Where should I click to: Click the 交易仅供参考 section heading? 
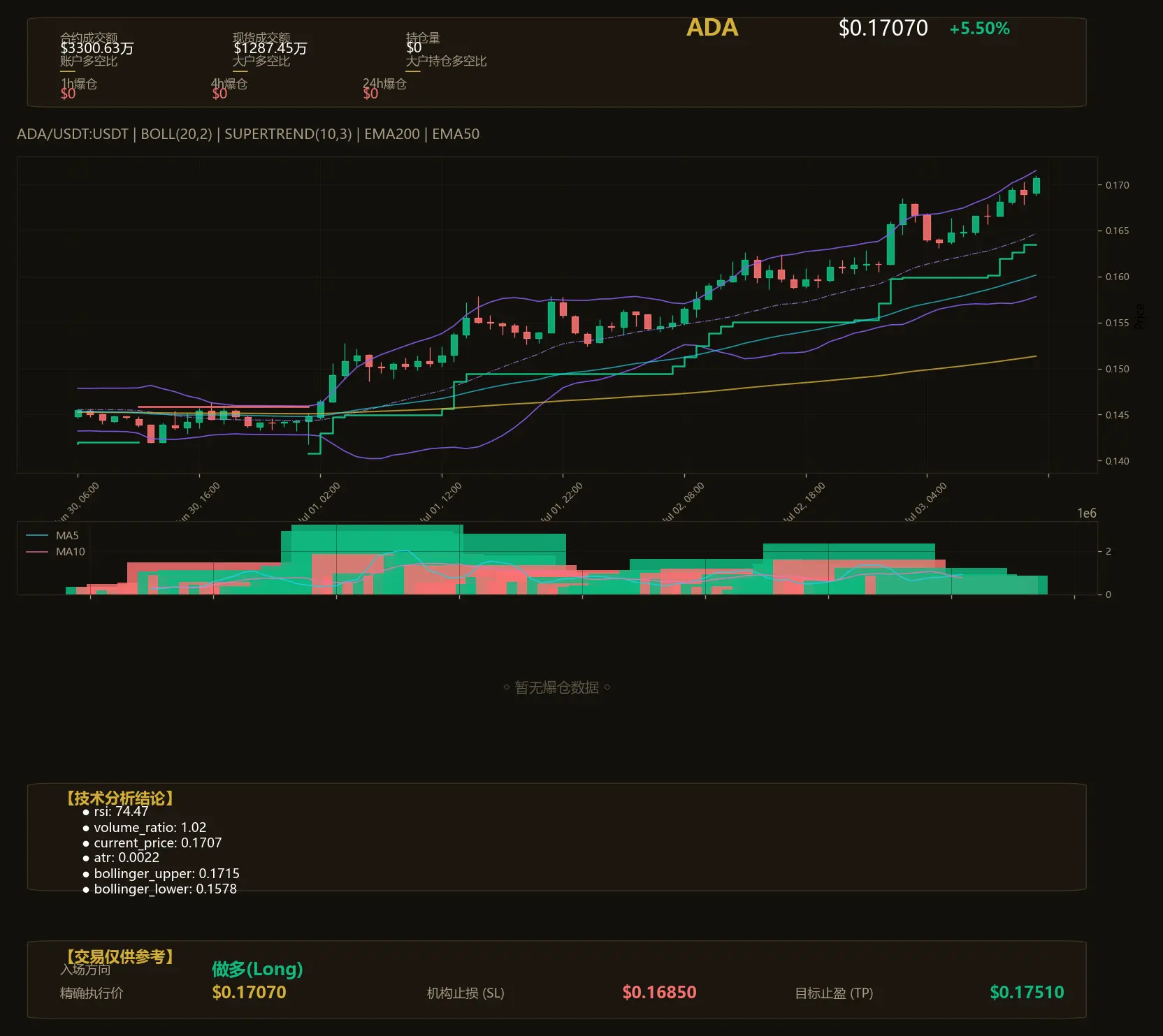click(x=120, y=956)
